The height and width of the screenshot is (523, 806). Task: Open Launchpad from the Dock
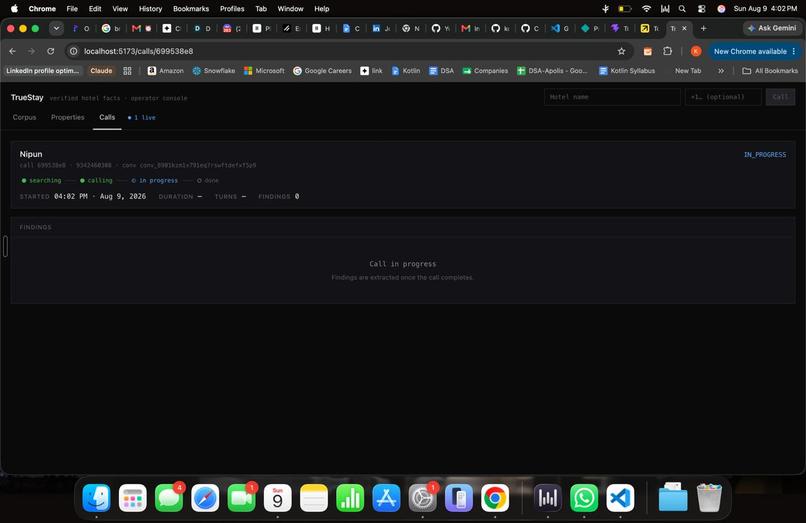pyautogui.click(x=133, y=498)
